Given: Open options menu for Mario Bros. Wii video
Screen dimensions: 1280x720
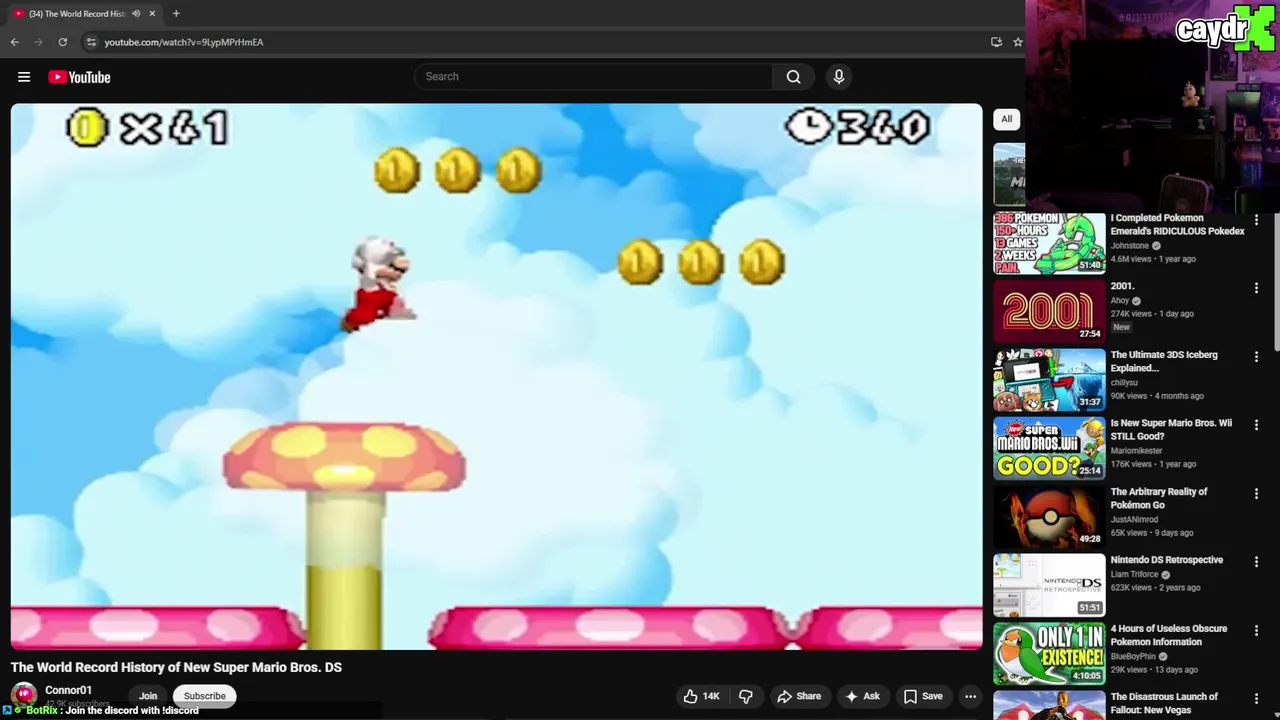Looking at the screenshot, I should [x=1256, y=425].
